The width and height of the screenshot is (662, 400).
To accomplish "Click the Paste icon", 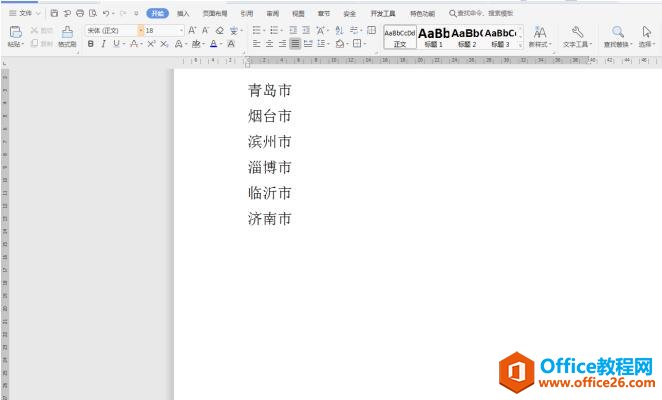I will coord(15,33).
